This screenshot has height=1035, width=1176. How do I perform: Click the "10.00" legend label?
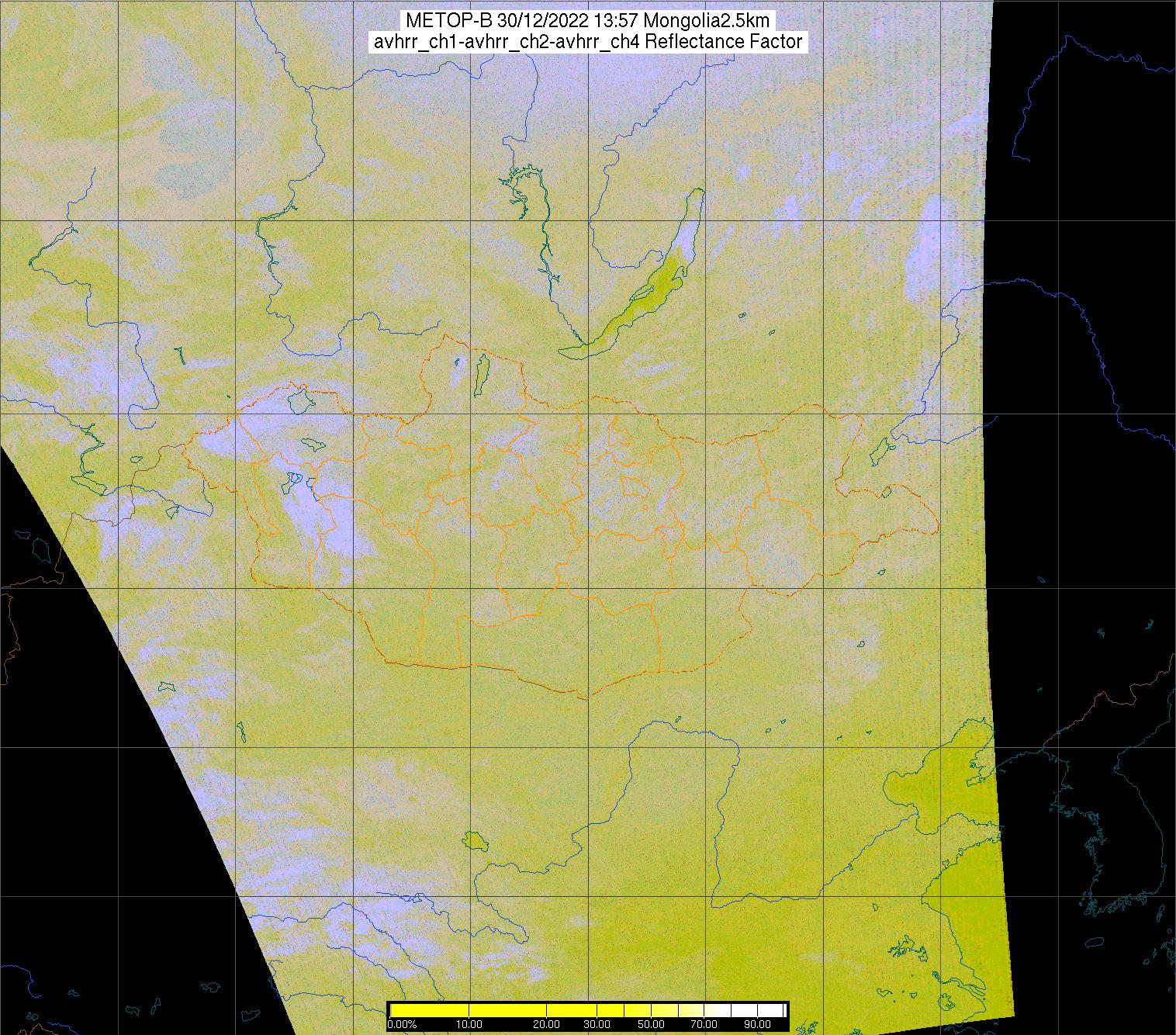coord(470,1024)
